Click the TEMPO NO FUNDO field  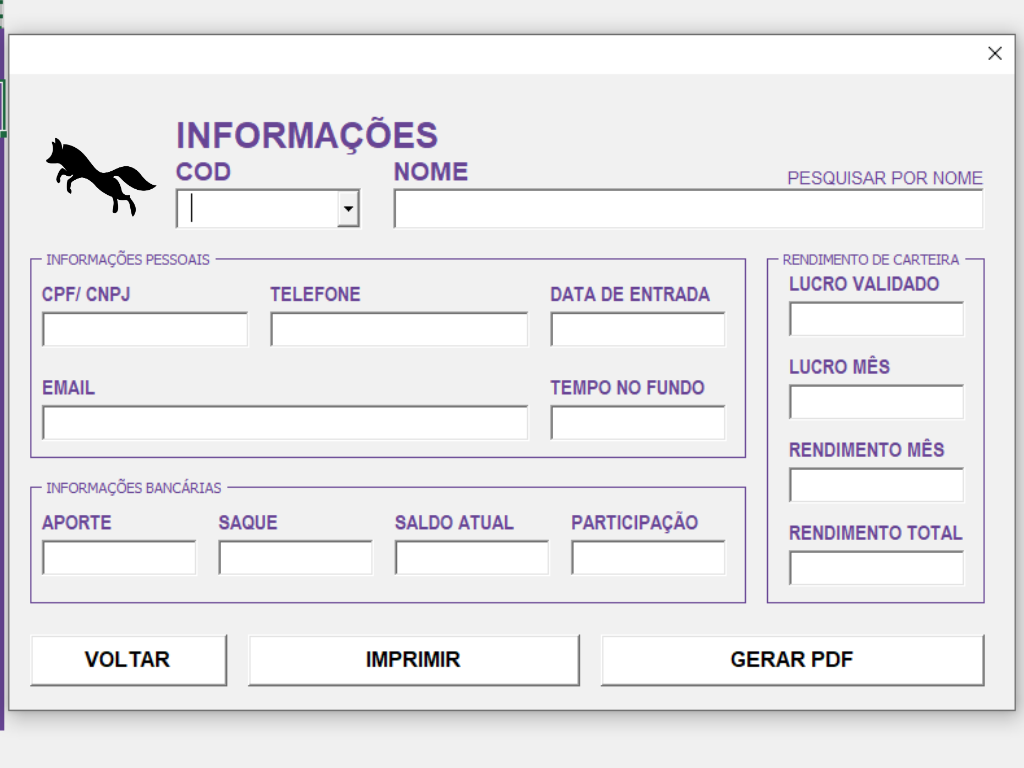[636, 422]
